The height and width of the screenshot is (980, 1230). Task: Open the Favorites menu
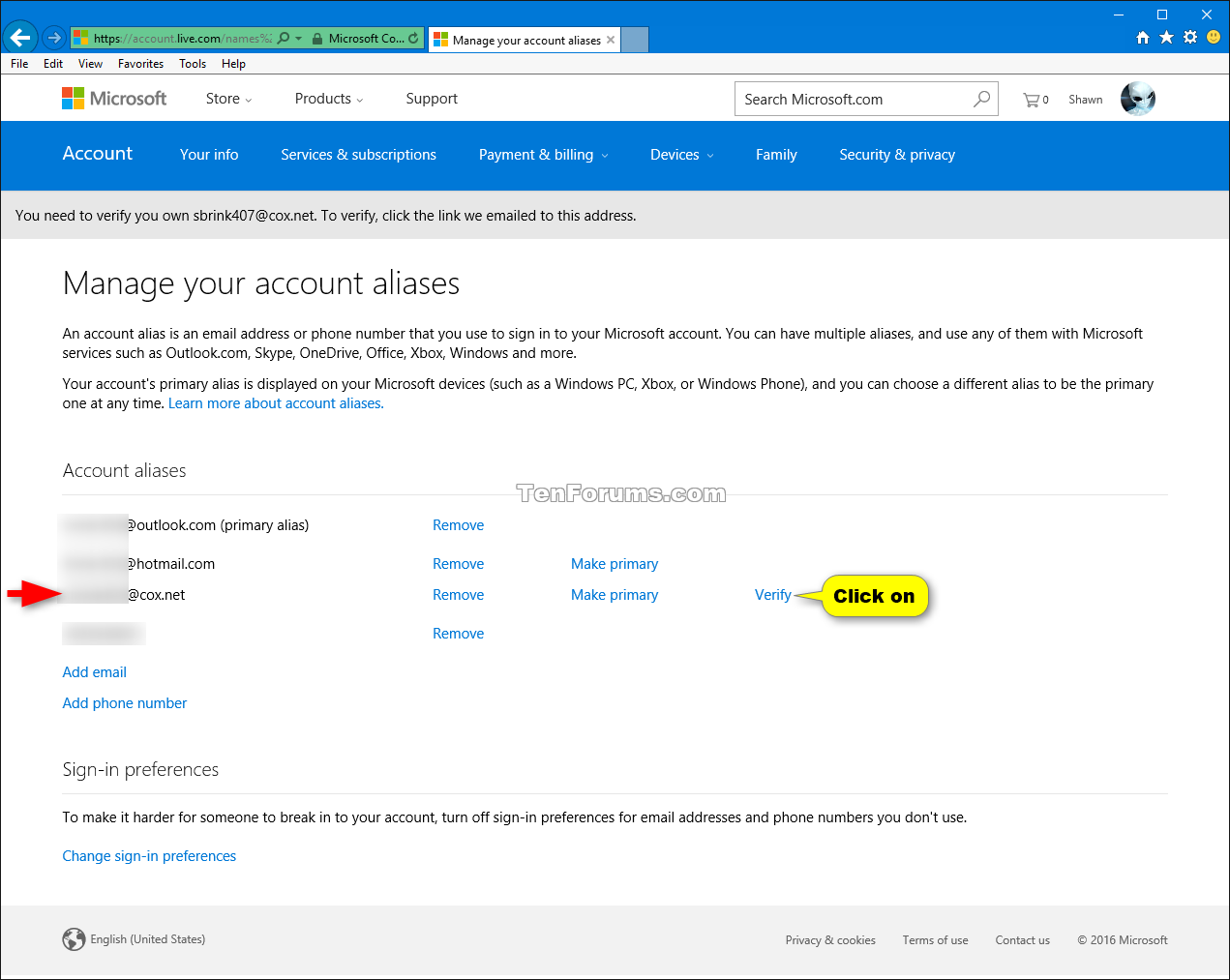[140, 64]
